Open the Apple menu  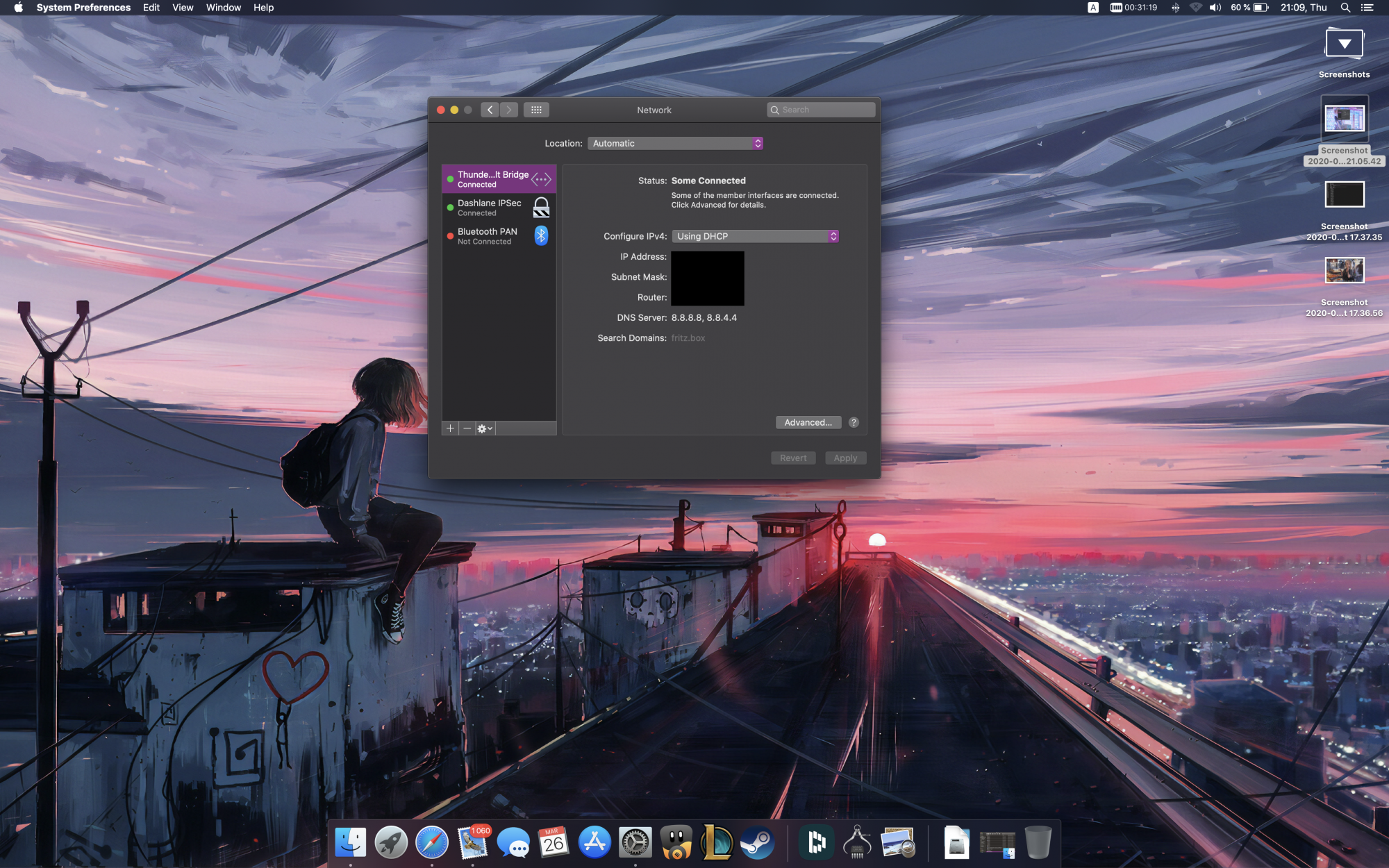(19, 8)
